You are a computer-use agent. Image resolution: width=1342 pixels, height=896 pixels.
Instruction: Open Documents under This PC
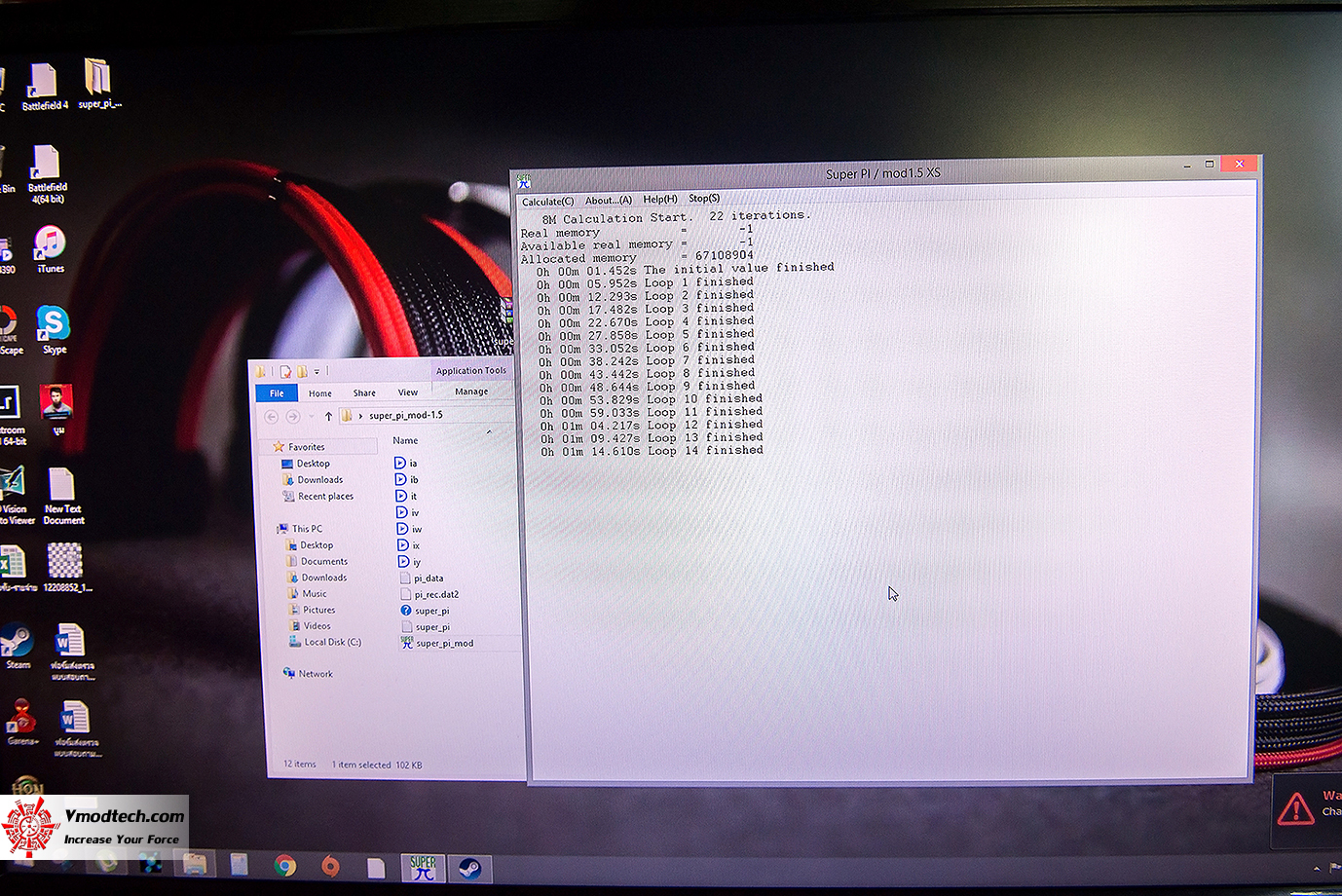point(317,562)
